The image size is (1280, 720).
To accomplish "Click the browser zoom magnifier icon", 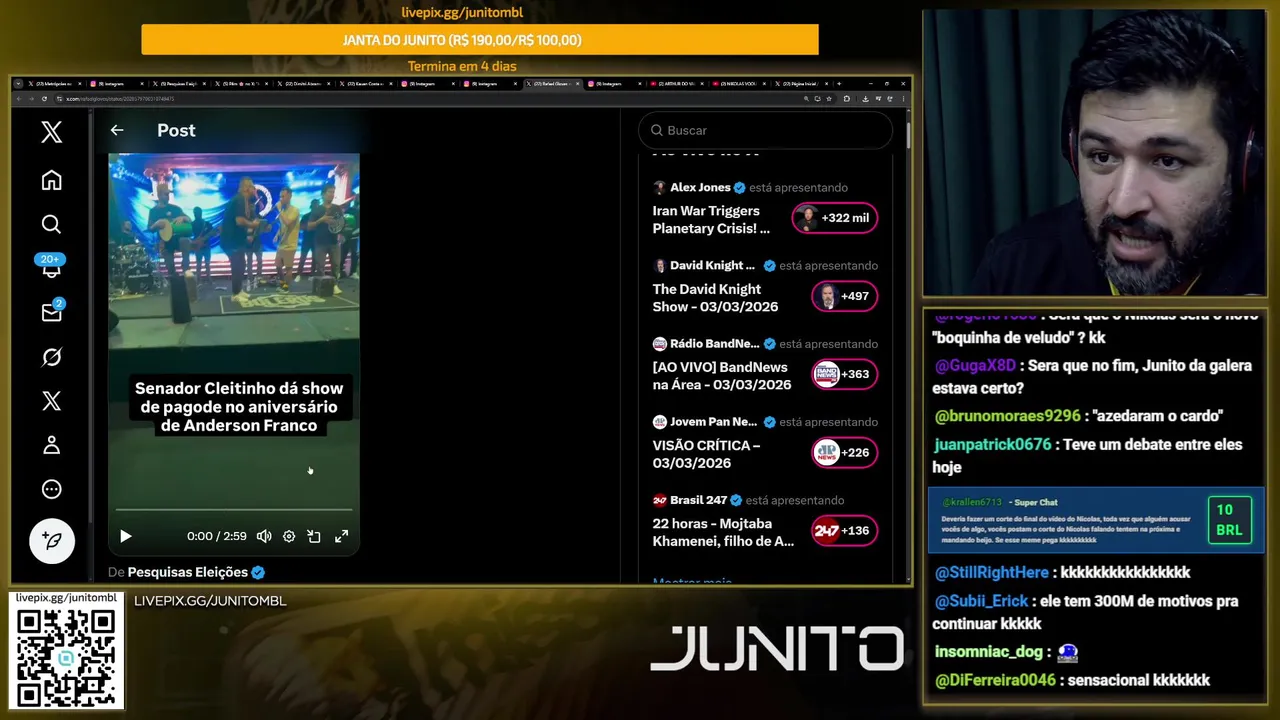I will click(x=806, y=99).
